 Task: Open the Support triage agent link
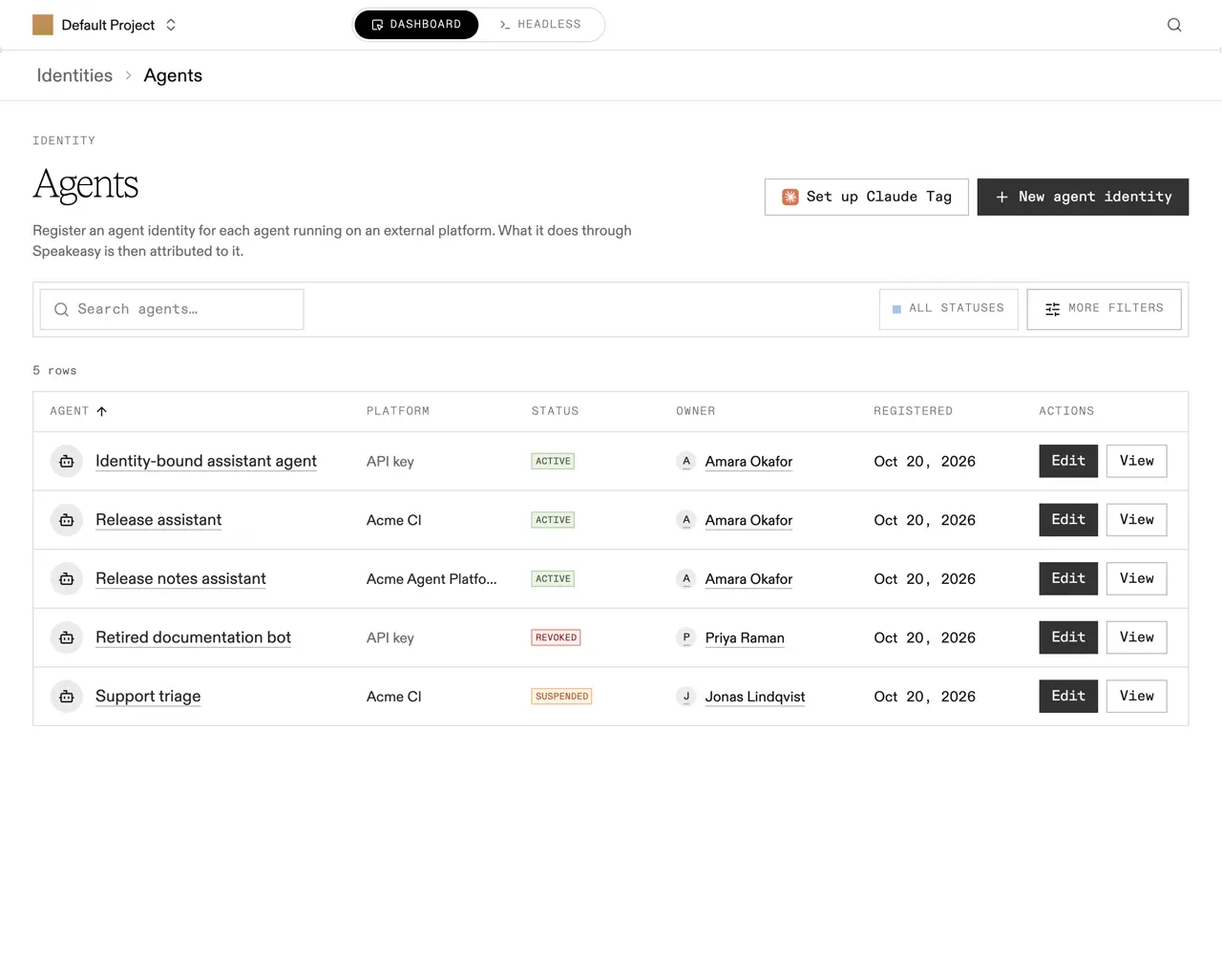(x=148, y=697)
